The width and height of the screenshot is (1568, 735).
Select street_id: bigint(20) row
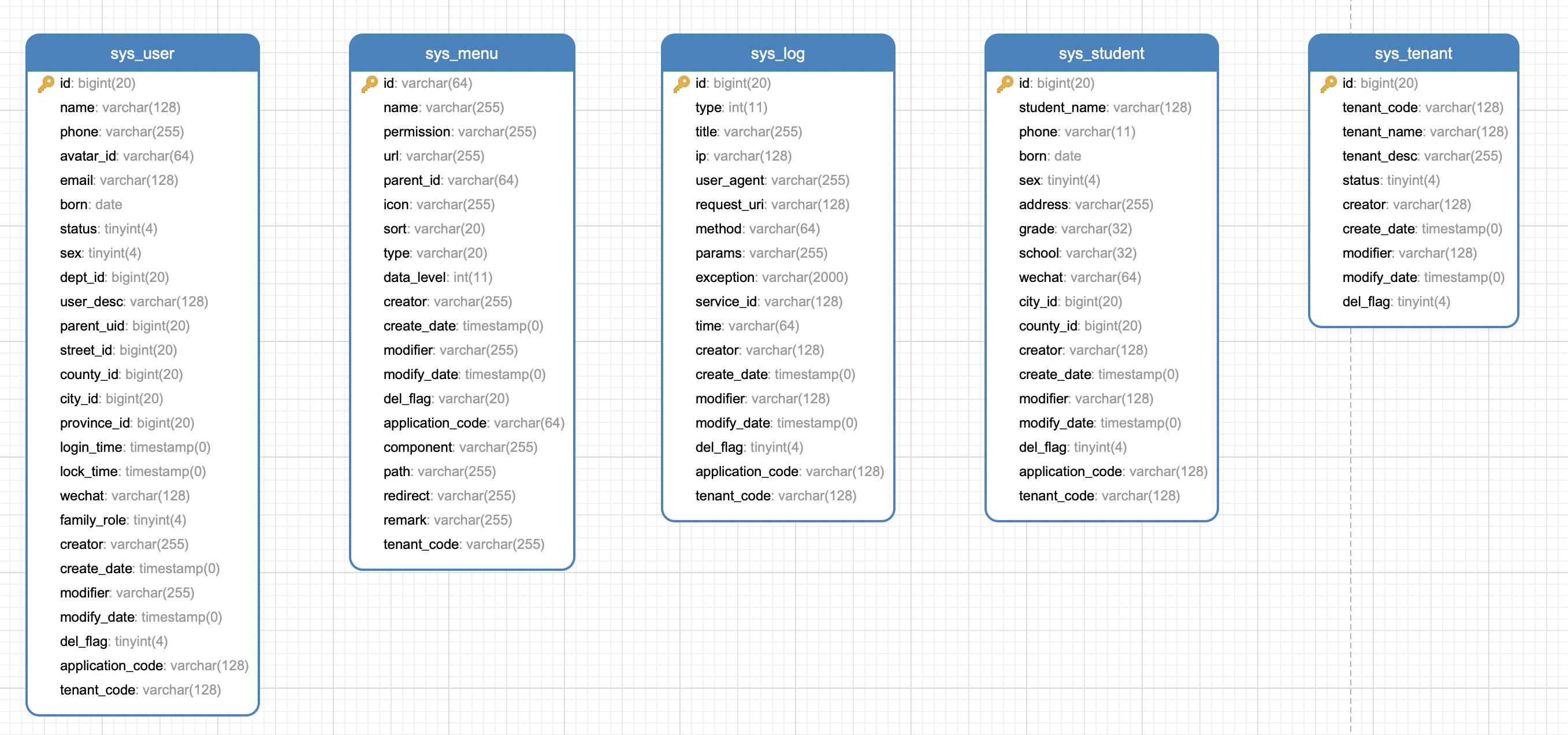[118, 350]
